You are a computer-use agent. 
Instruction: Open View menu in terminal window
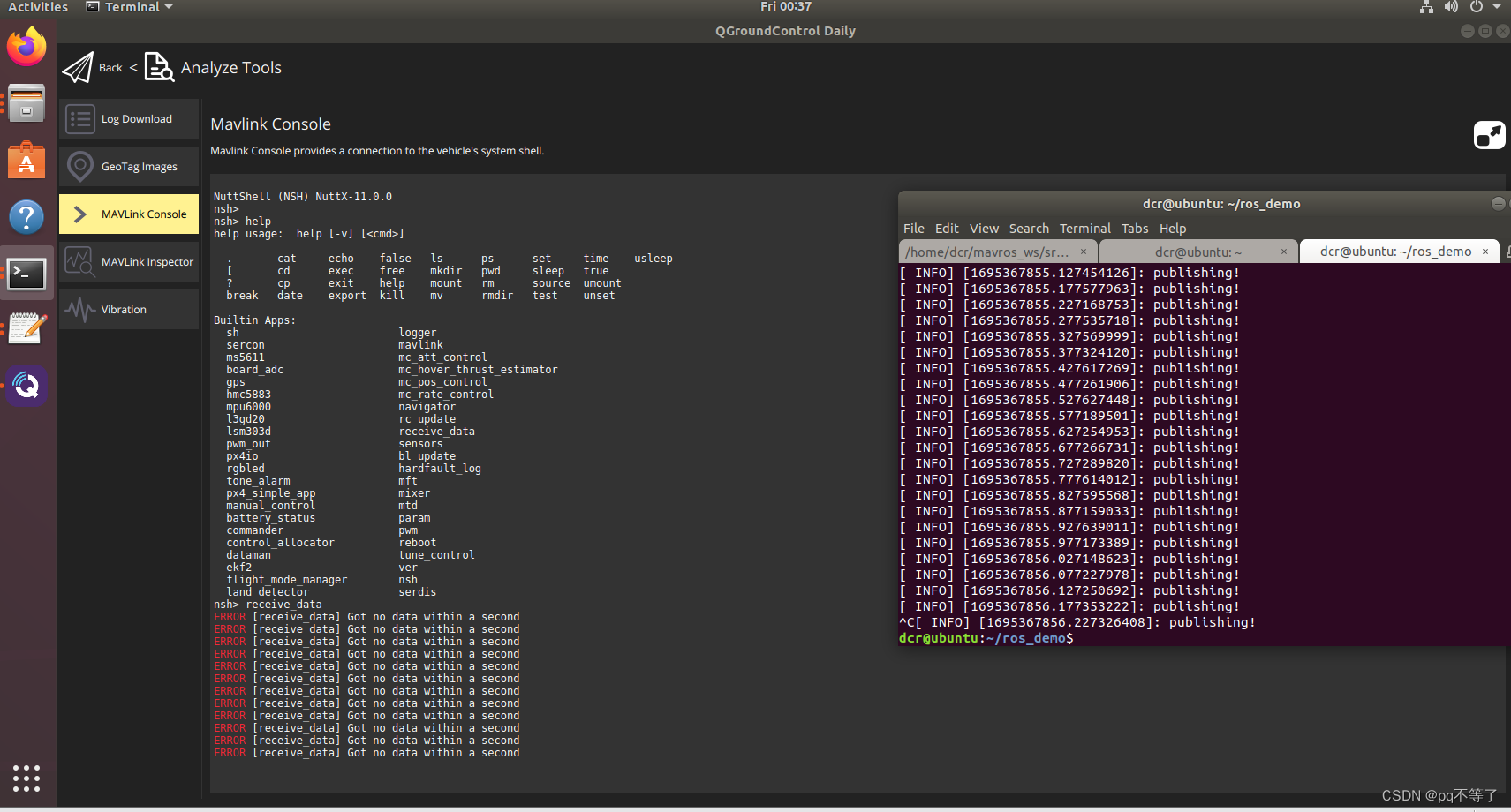click(984, 229)
